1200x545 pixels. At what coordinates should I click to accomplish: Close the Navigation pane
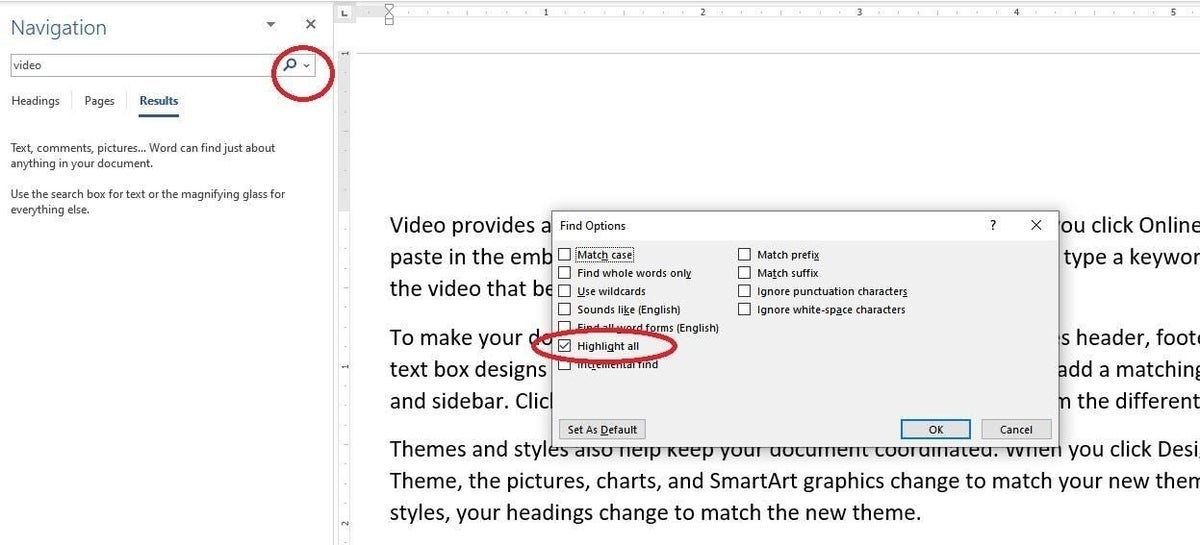311,24
